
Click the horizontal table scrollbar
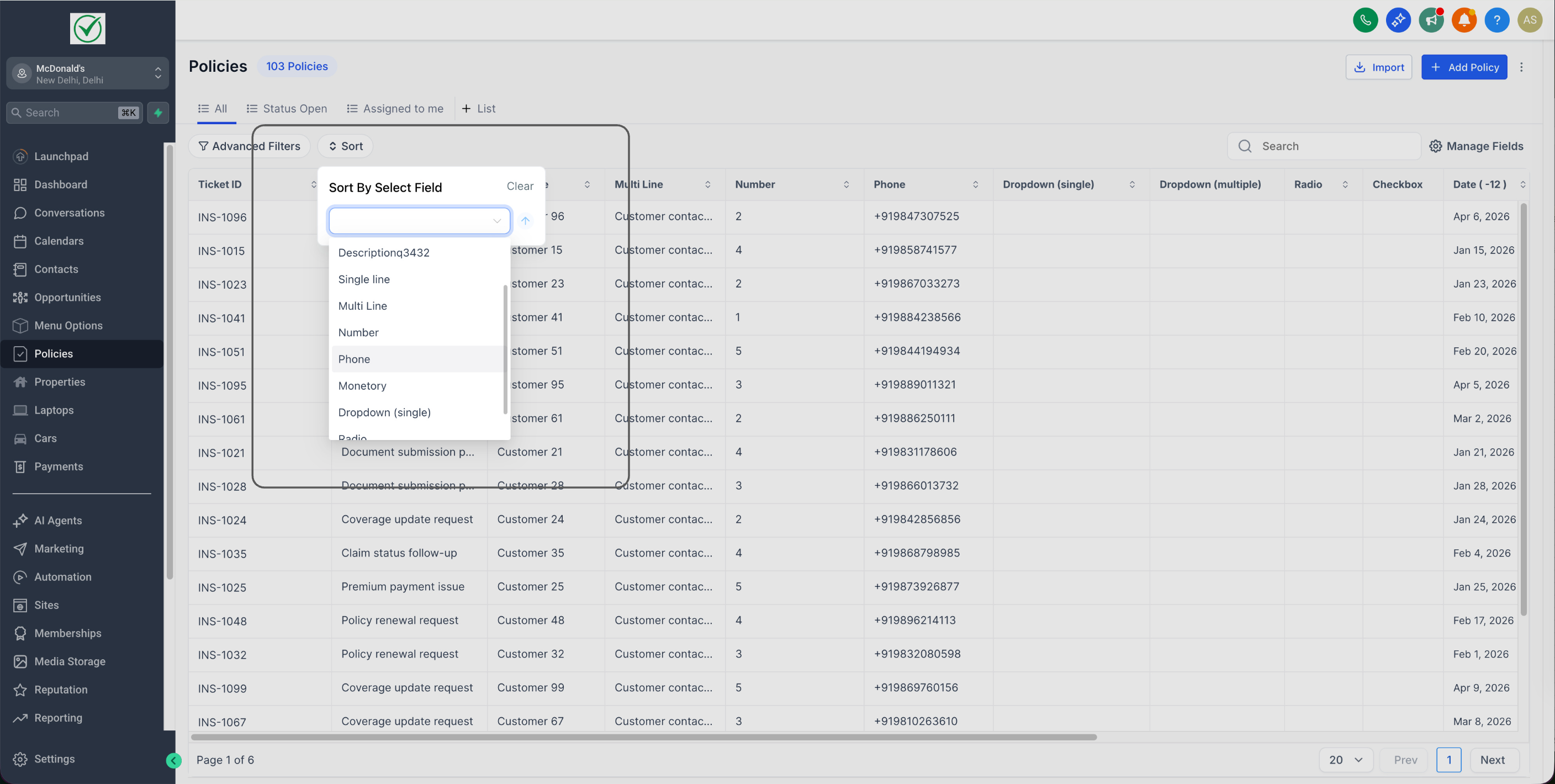tap(643, 737)
